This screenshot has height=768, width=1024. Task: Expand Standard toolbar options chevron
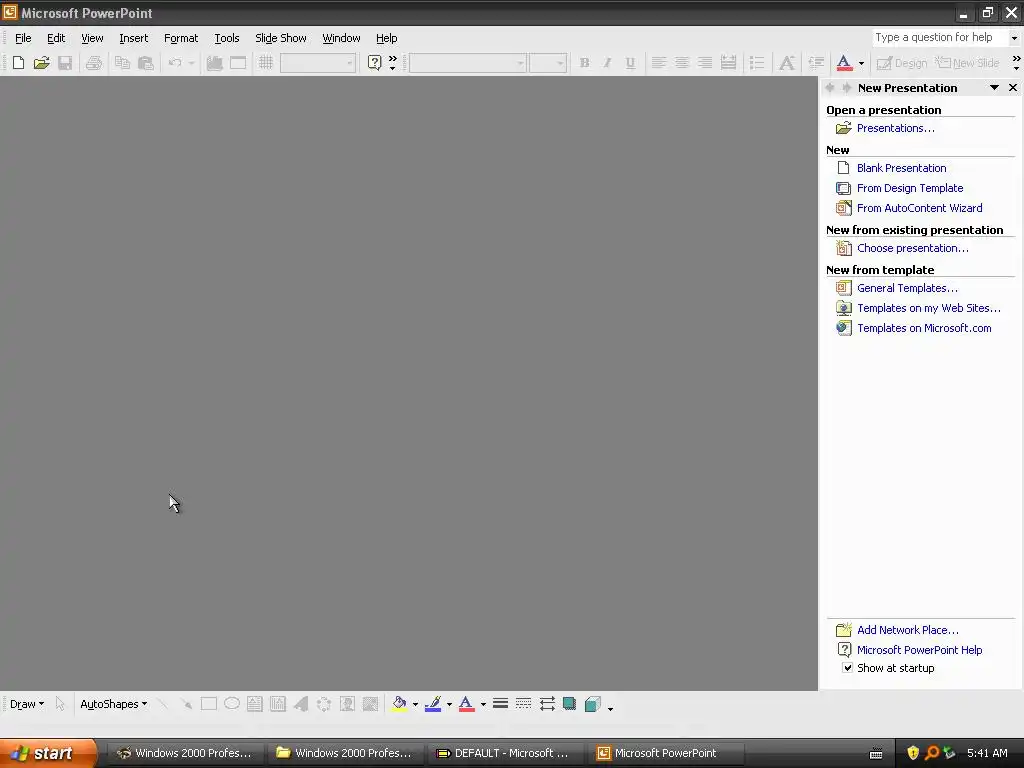pyautogui.click(x=392, y=63)
